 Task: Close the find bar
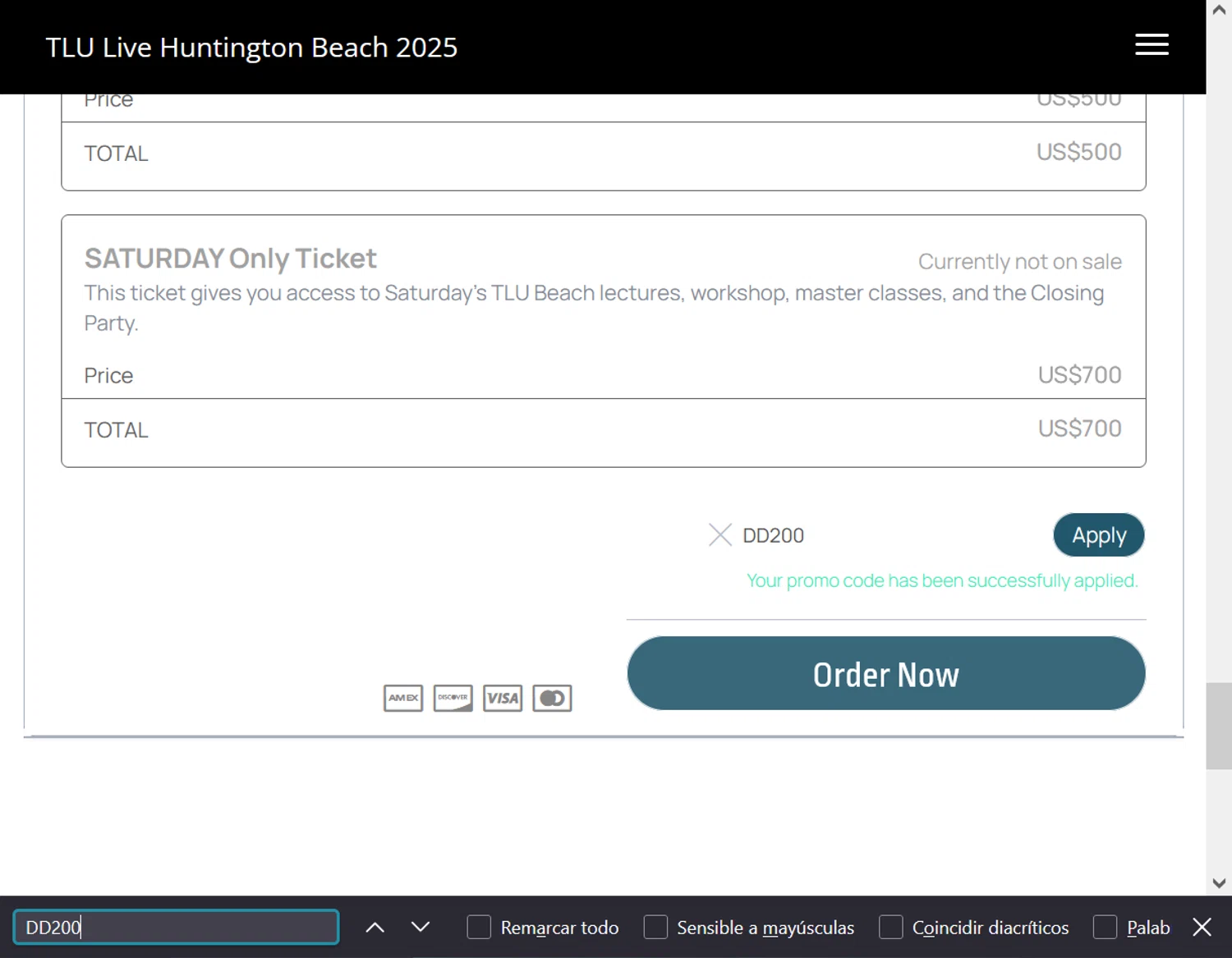1202,928
